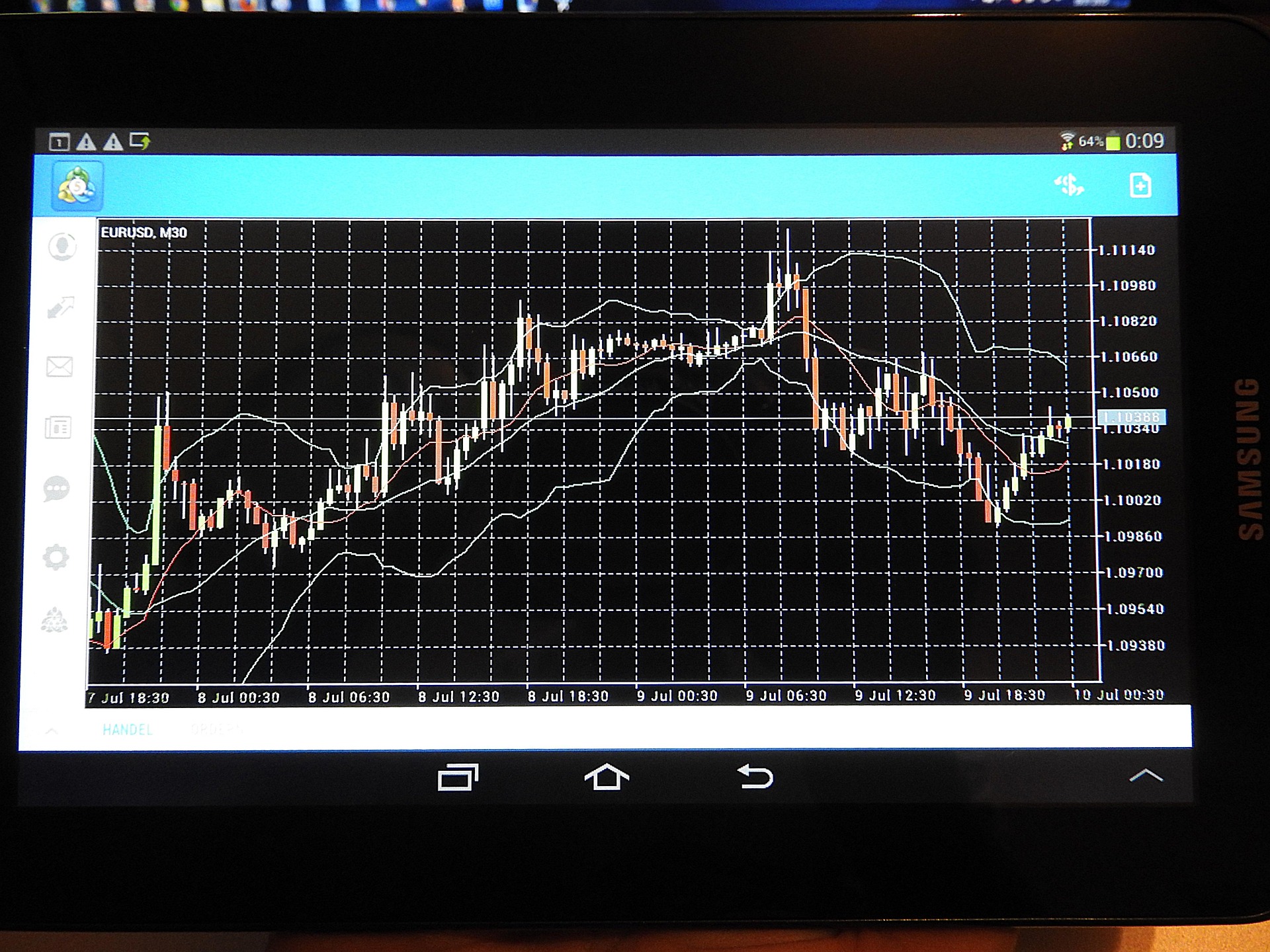Switch to the HANDEL tab

[x=128, y=730]
